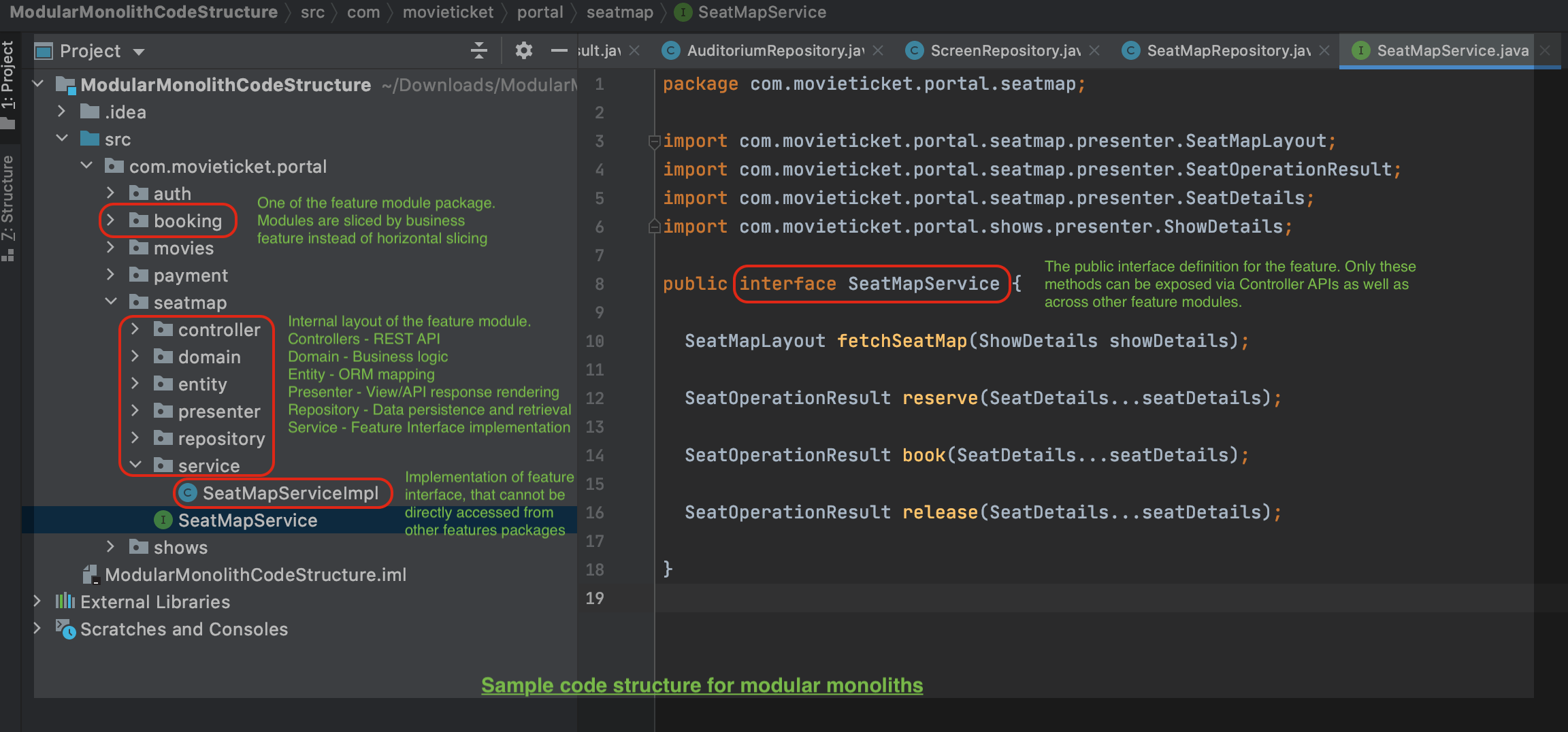1568x732 pixels.
Task: Click the SeatMapService interface icon in tree
Action: click(163, 520)
